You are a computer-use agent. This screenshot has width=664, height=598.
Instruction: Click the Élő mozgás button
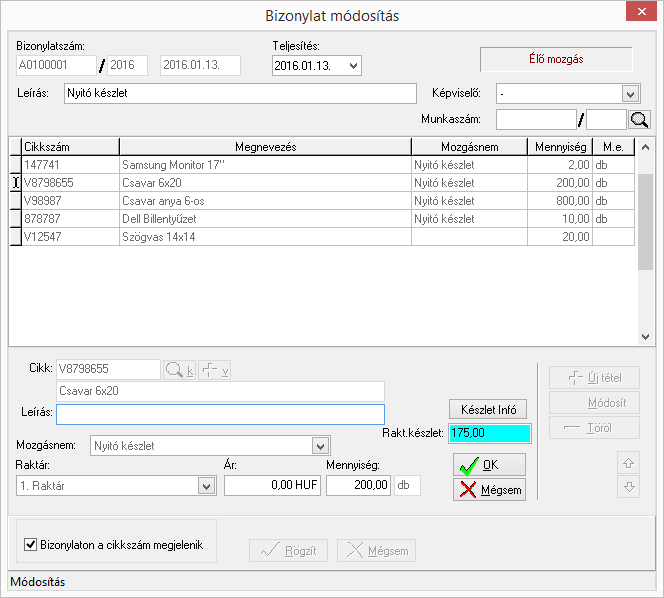[556, 59]
